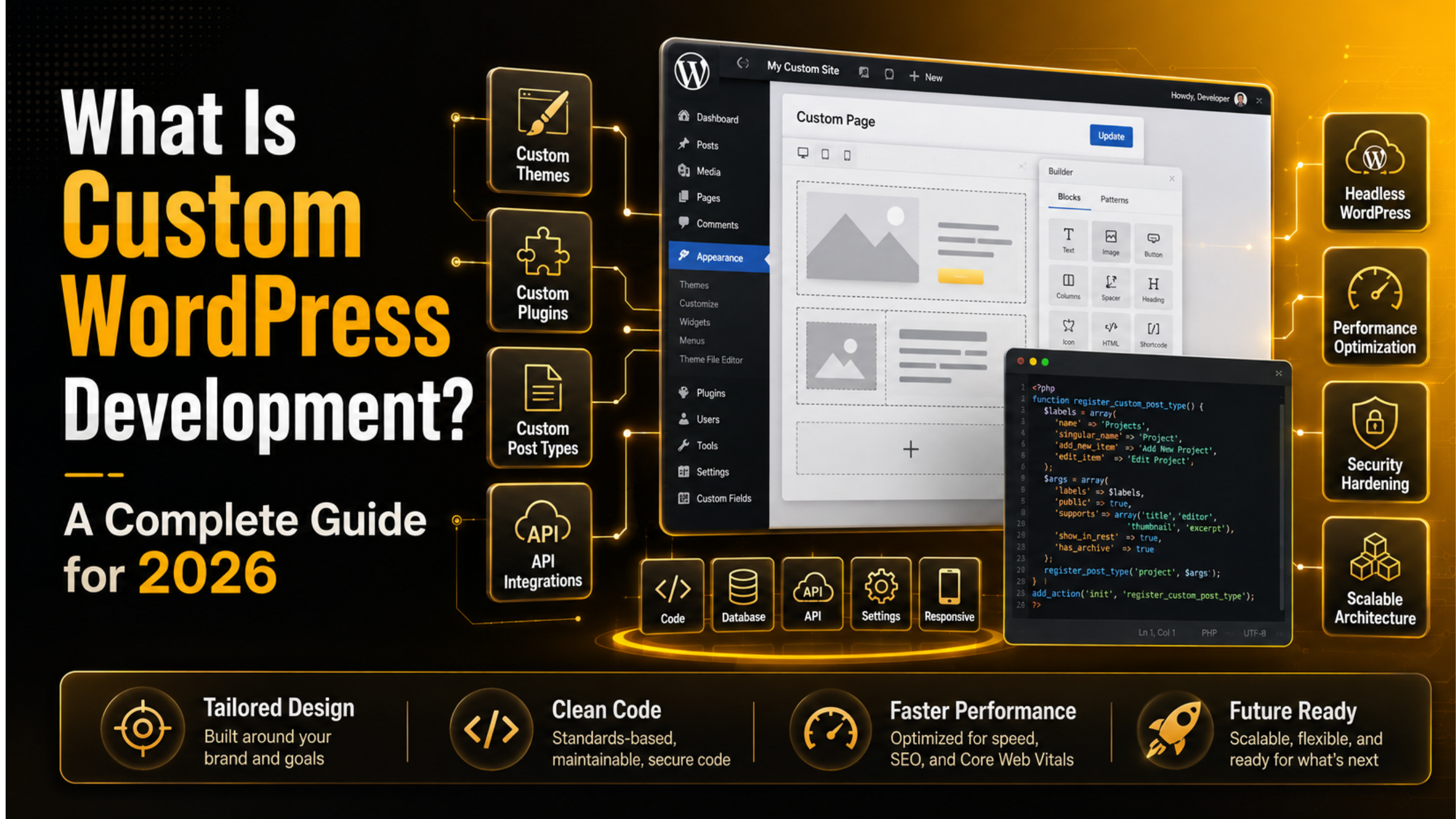
Task: Click the PHP language indicator in status bar
Action: (1209, 632)
